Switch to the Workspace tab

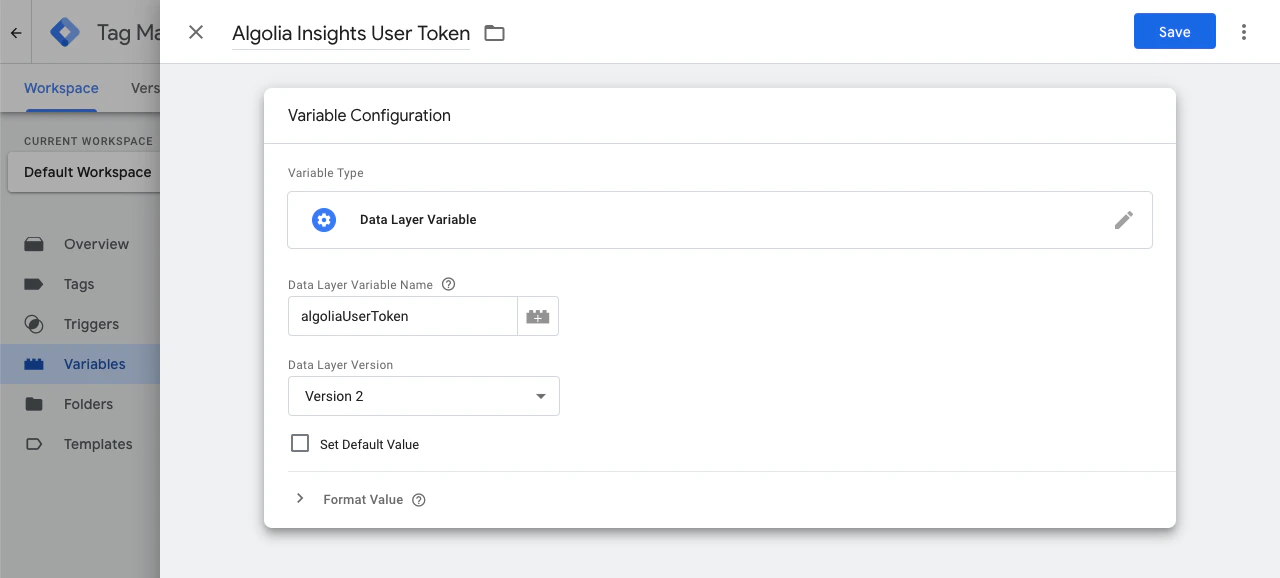point(61,88)
